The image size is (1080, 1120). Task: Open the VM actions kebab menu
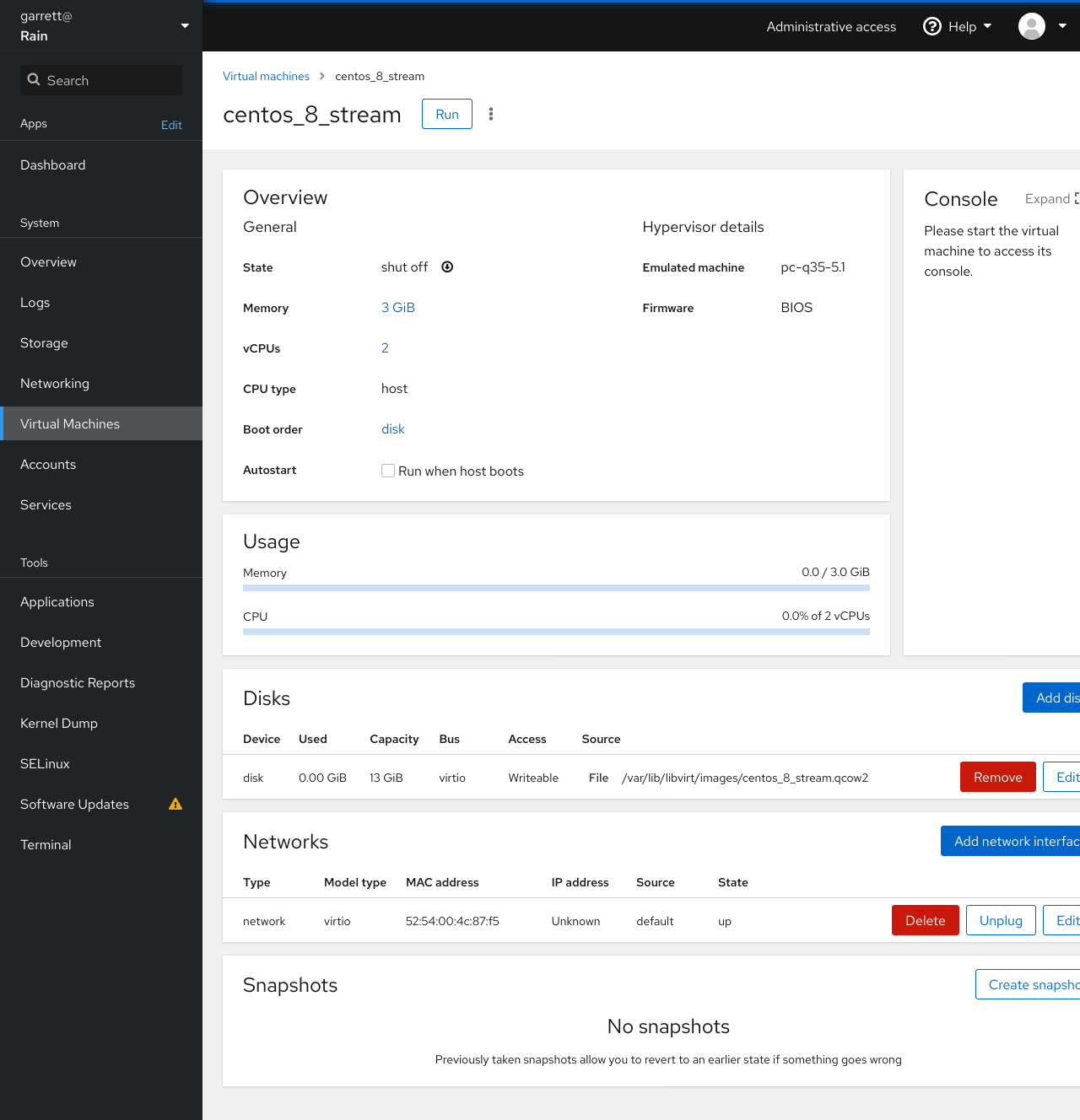pyautogui.click(x=491, y=114)
